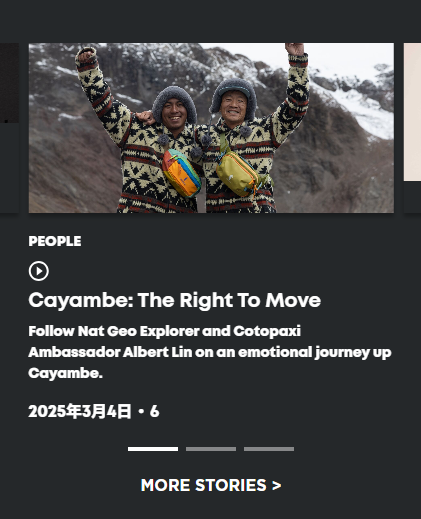Jump to the third carousel slide indicator
The image size is (421, 519).
point(269,449)
